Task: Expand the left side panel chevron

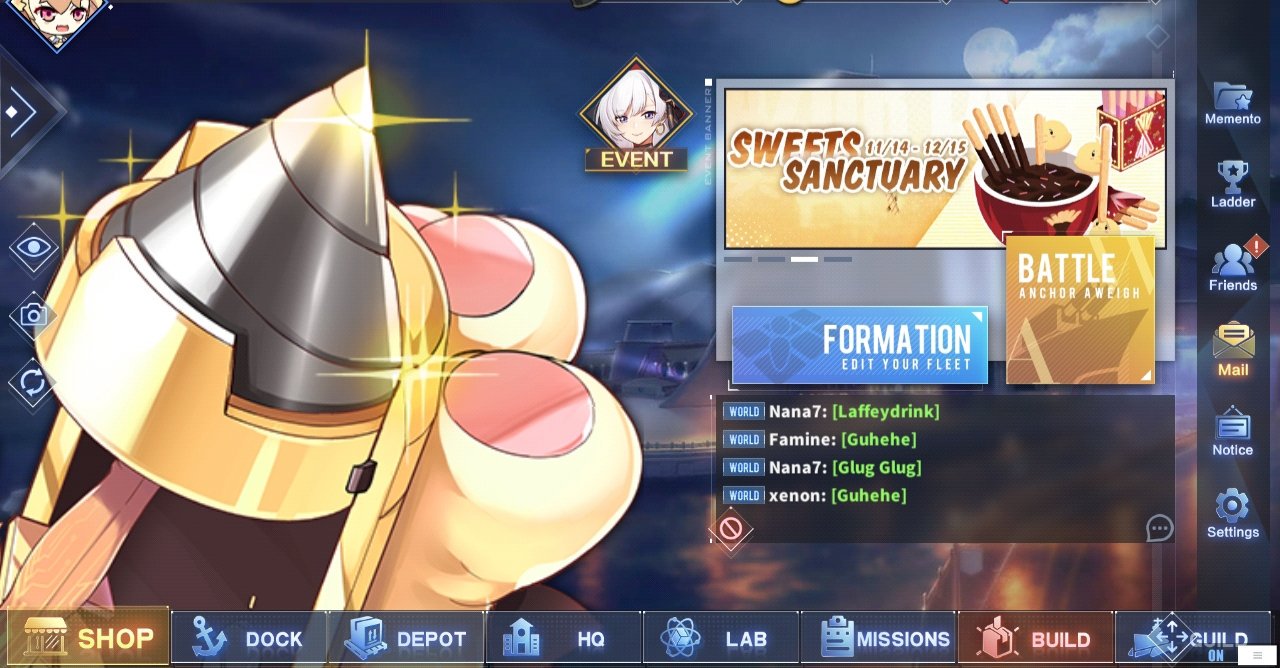Action: coord(22,112)
